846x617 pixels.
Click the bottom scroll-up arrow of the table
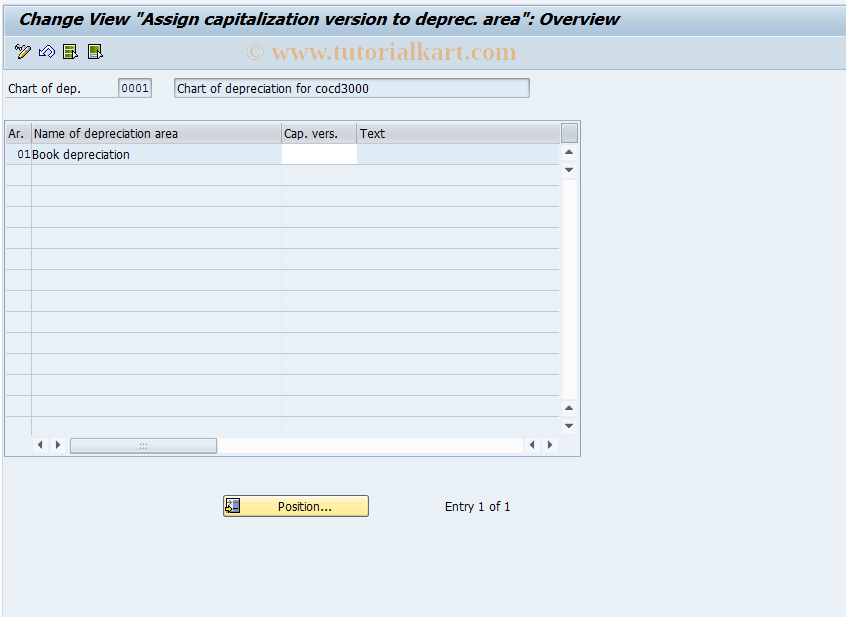coord(569,408)
